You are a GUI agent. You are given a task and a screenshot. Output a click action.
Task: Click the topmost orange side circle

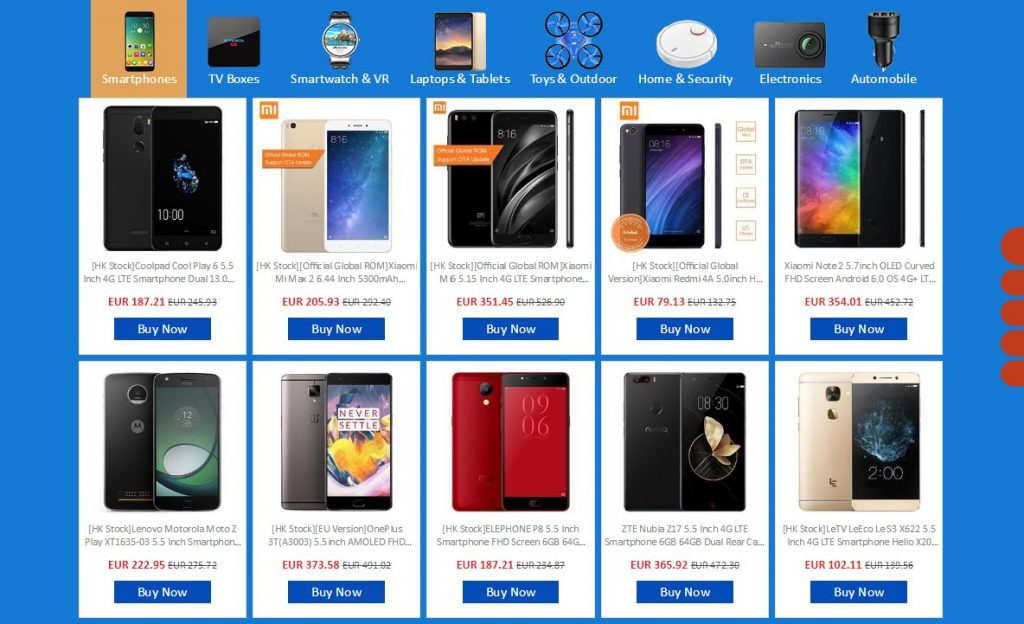[x=1013, y=245]
